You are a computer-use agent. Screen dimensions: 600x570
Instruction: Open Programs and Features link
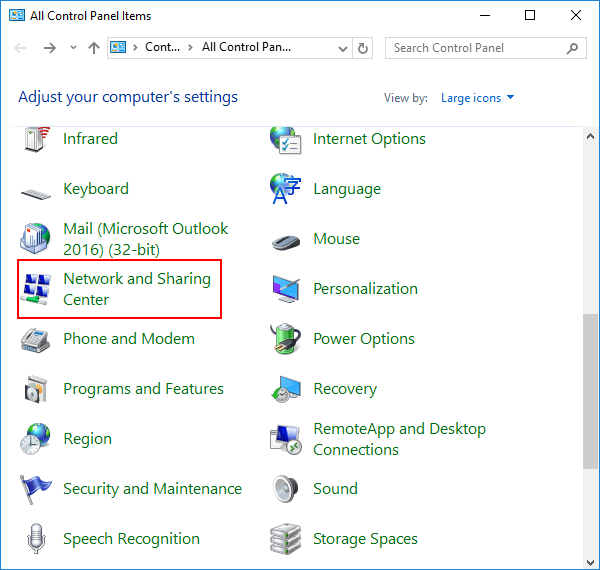[x=143, y=389]
